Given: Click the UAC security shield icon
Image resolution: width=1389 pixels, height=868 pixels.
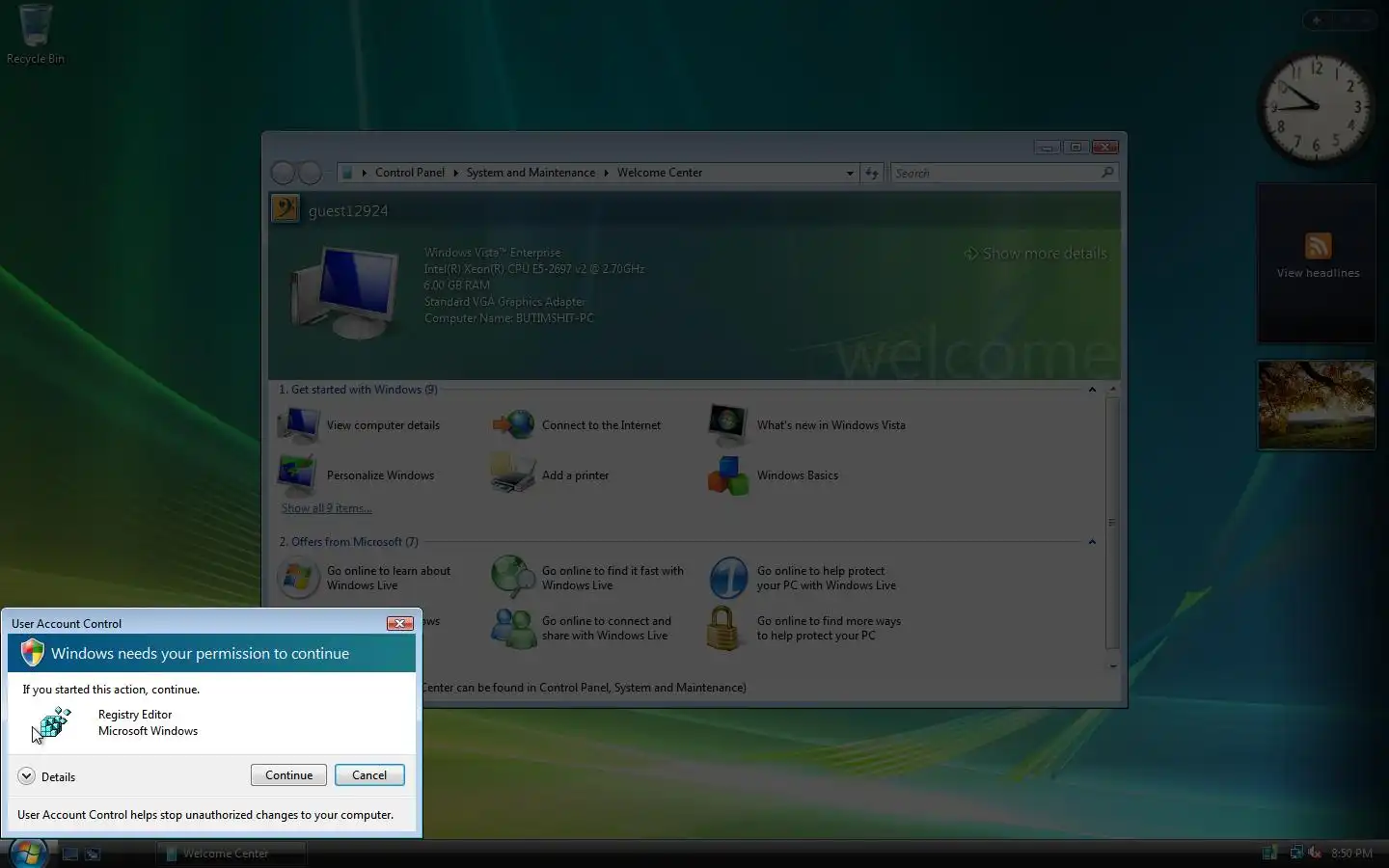Looking at the screenshot, I should tap(33, 653).
